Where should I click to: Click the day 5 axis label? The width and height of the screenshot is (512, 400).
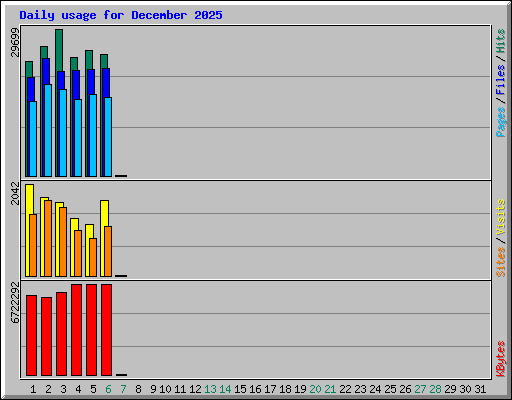pos(93,389)
